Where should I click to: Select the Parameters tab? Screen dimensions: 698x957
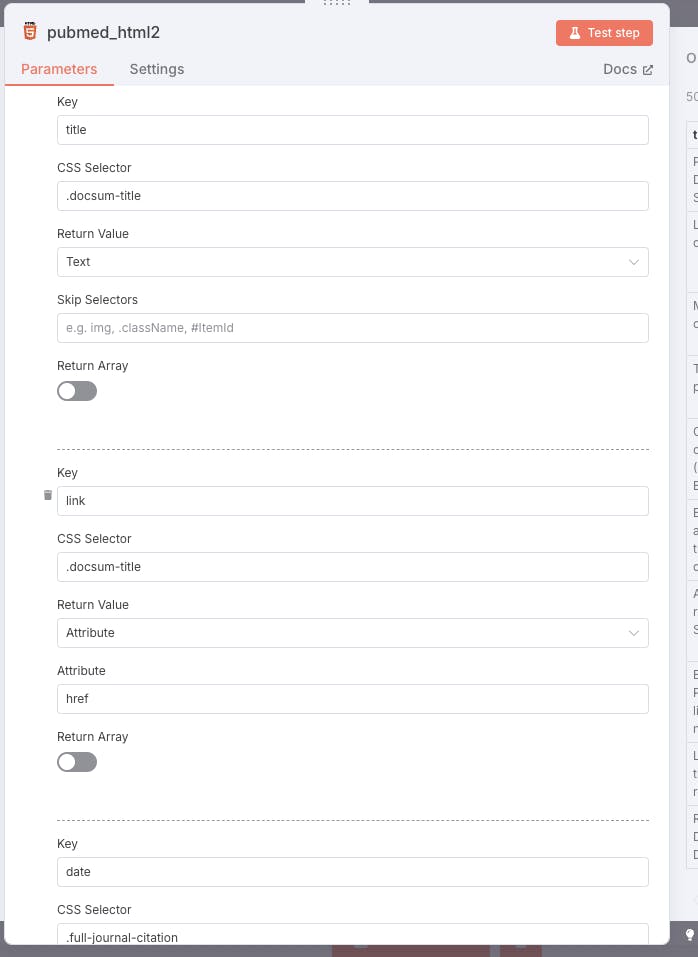click(x=59, y=69)
